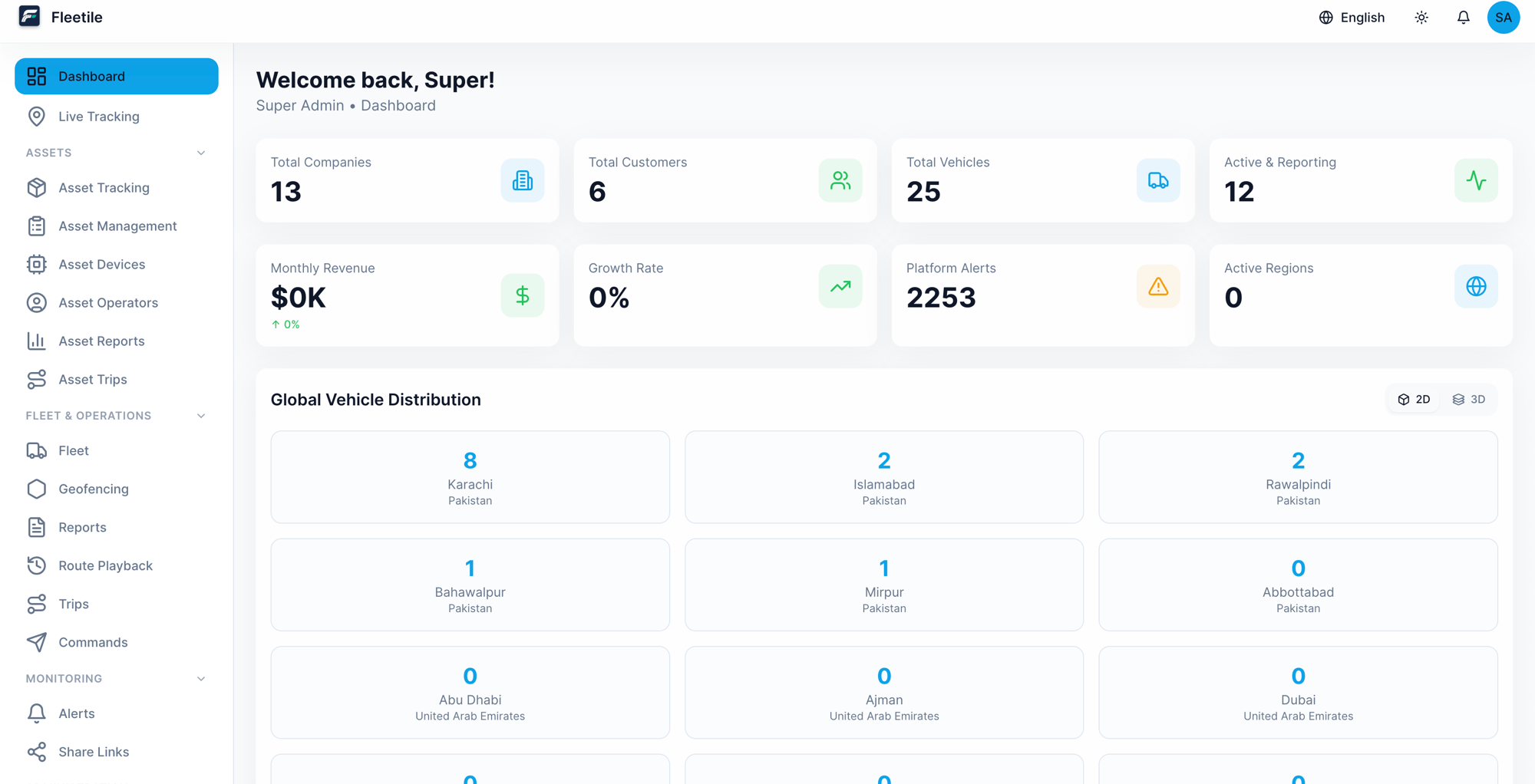The image size is (1535, 784).
Task: Click the Asset Management clipboard icon
Action: coord(37,226)
